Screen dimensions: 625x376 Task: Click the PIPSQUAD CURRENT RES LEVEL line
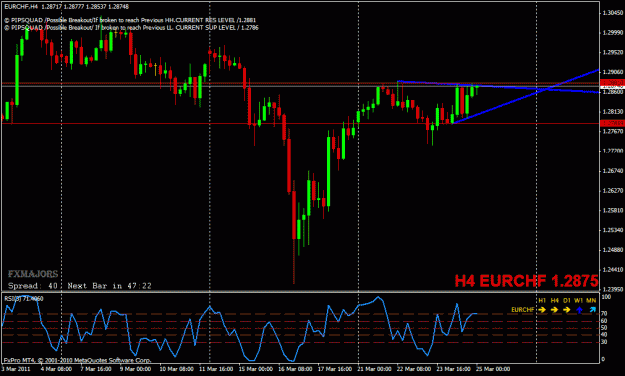tap(130, 20)
